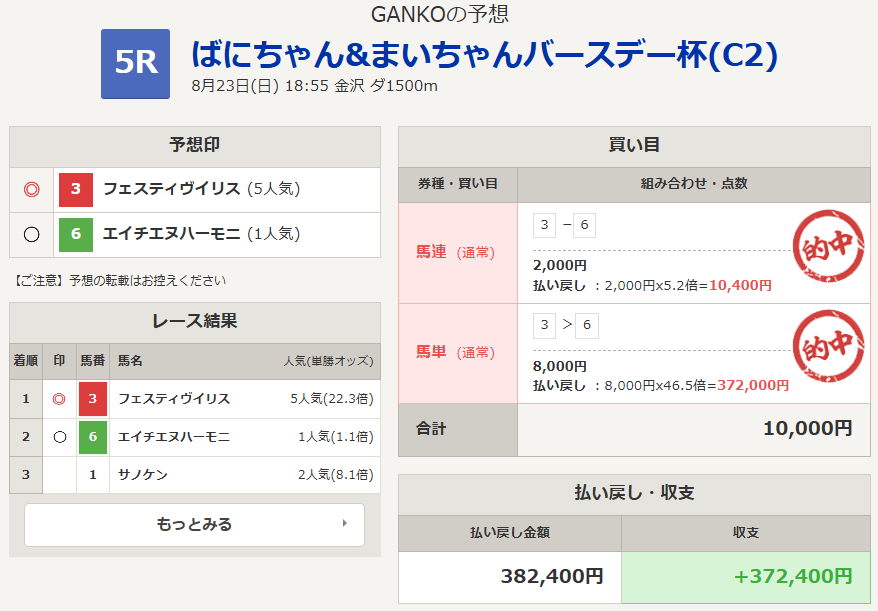Screen dimensions: 878x611
Task: Click 2,000円 stake in 馬連 row
Action: pyautogui.click(x=560, y=265)
